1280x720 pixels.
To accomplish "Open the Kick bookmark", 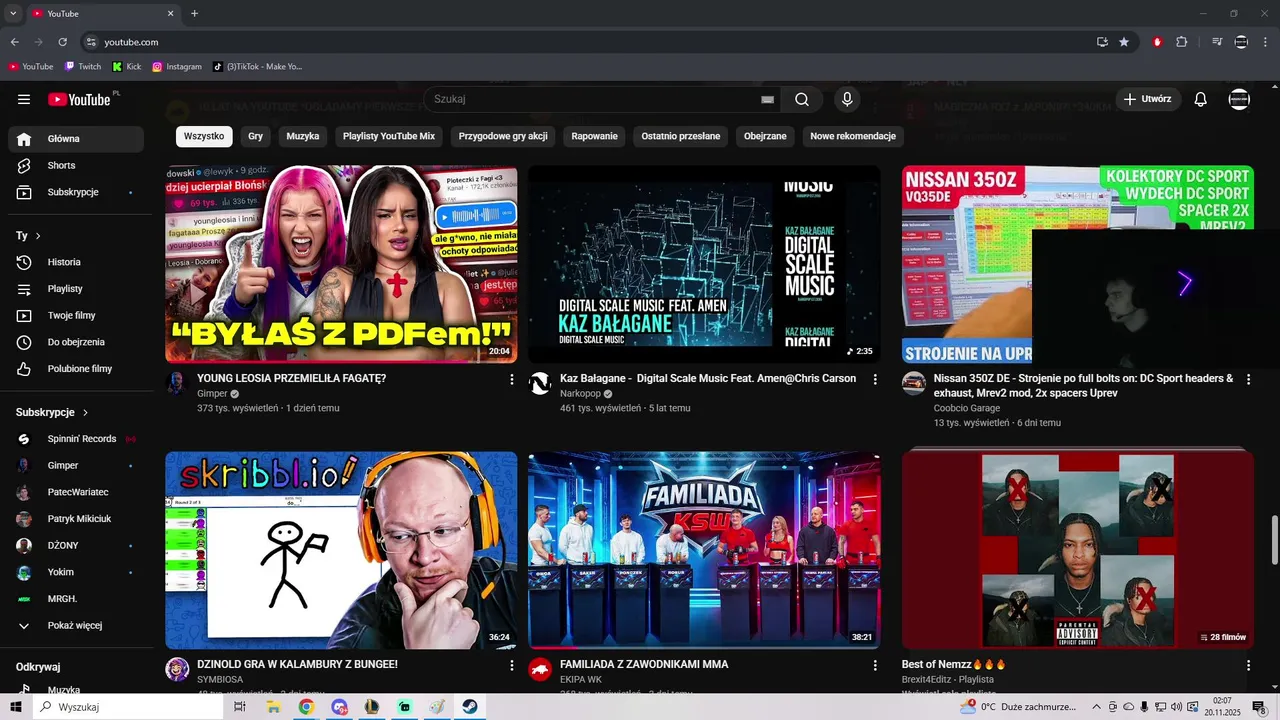I will tap(127, 67).
